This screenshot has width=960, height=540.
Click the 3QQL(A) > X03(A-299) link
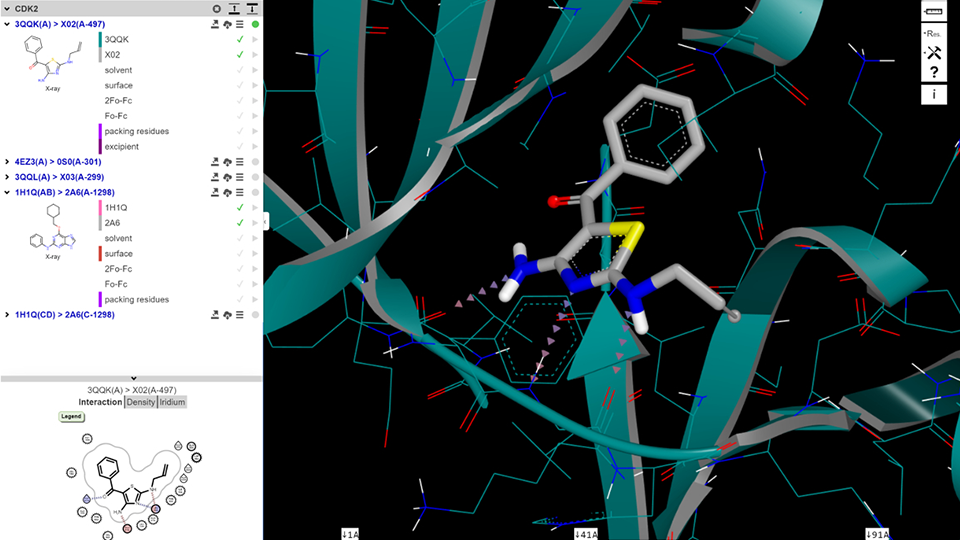pos(59,178)
